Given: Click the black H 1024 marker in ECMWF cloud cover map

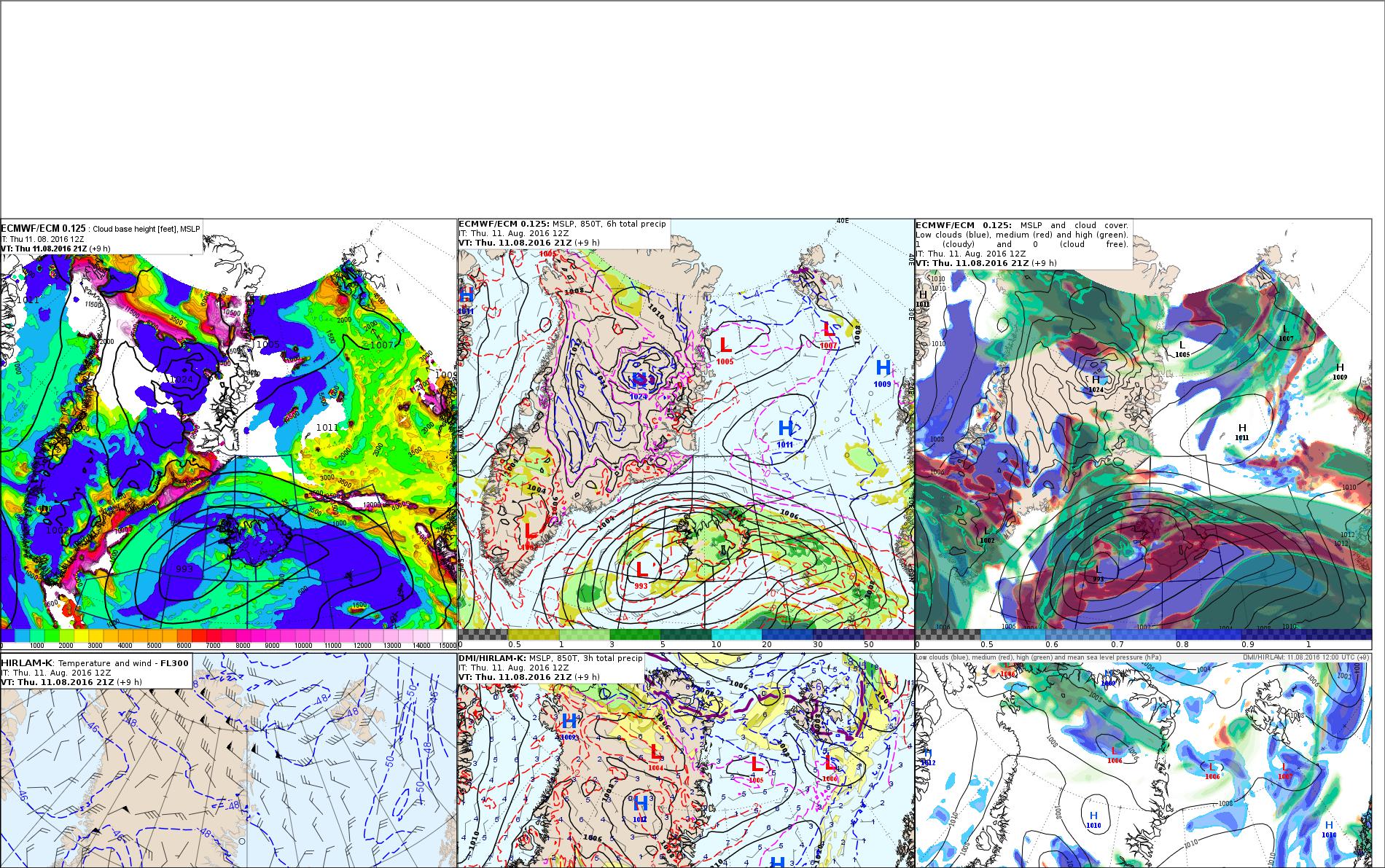Looking at the screenshot, I should point(1096,384).
